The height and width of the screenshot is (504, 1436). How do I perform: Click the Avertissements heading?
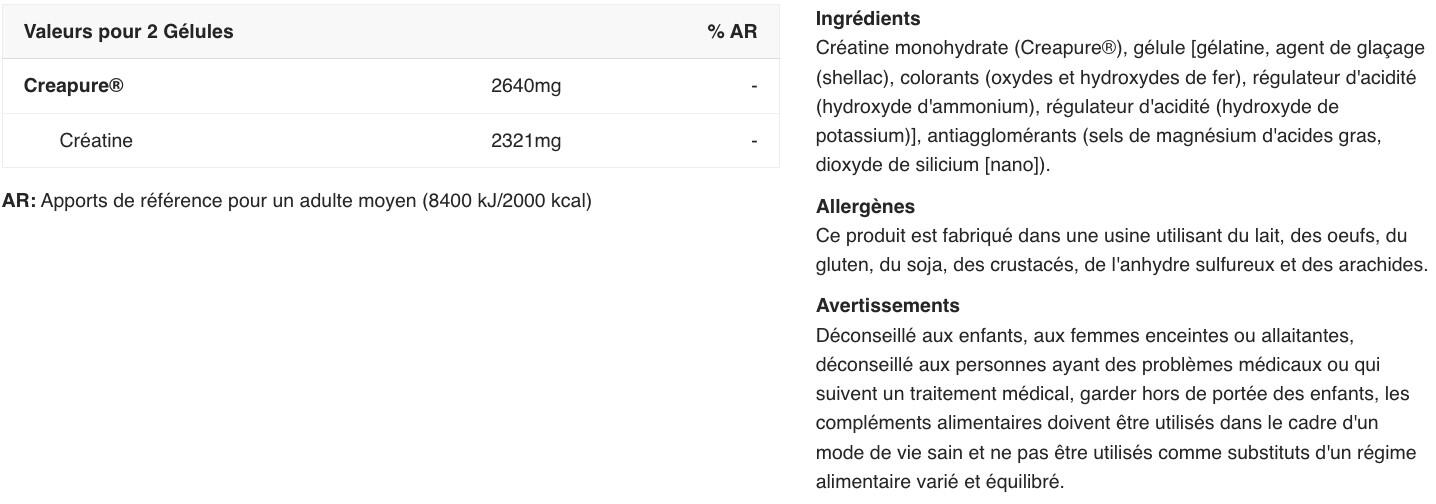tap(887, 306)
